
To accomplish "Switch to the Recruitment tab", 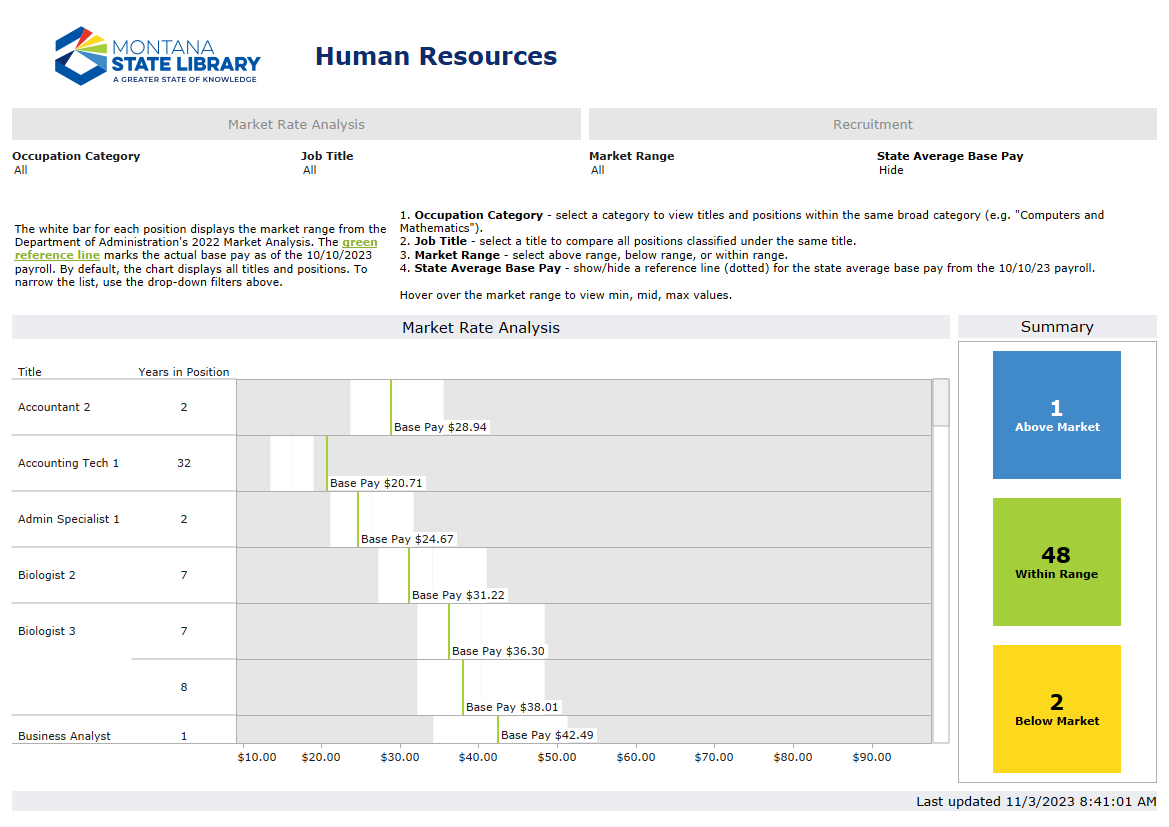I will (871, 123).
